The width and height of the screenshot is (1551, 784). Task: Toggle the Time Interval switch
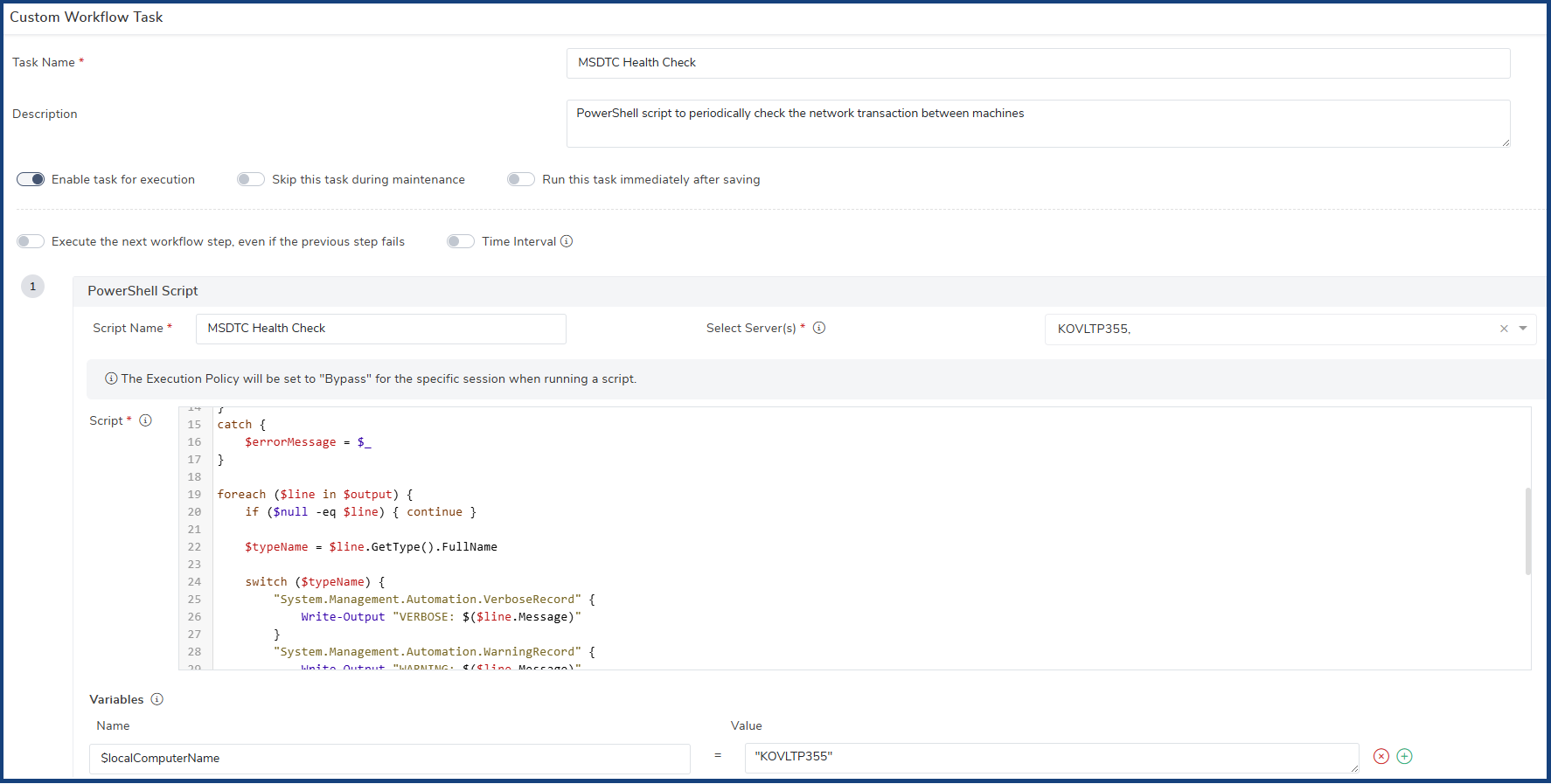pyautogui.click(x=461, y=241)
